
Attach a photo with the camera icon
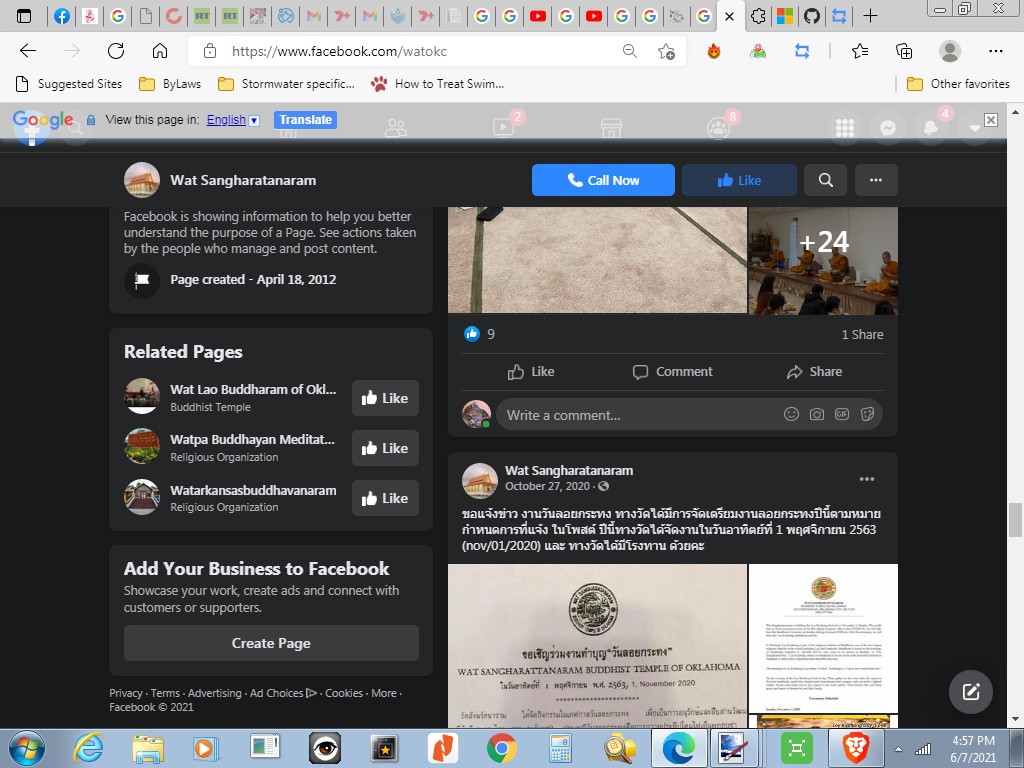click(816, 414)
